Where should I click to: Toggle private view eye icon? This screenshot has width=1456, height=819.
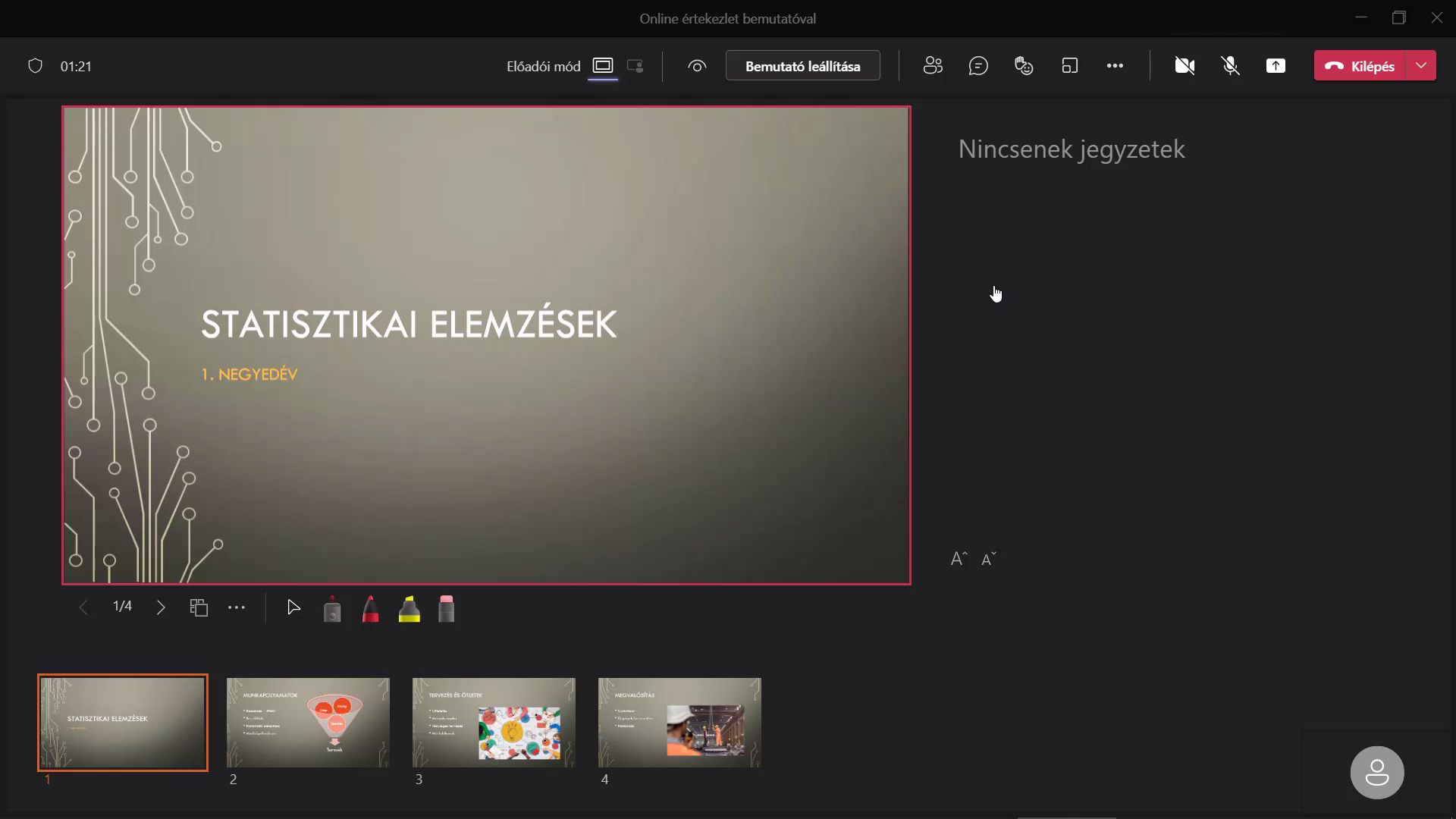[697, 66]
